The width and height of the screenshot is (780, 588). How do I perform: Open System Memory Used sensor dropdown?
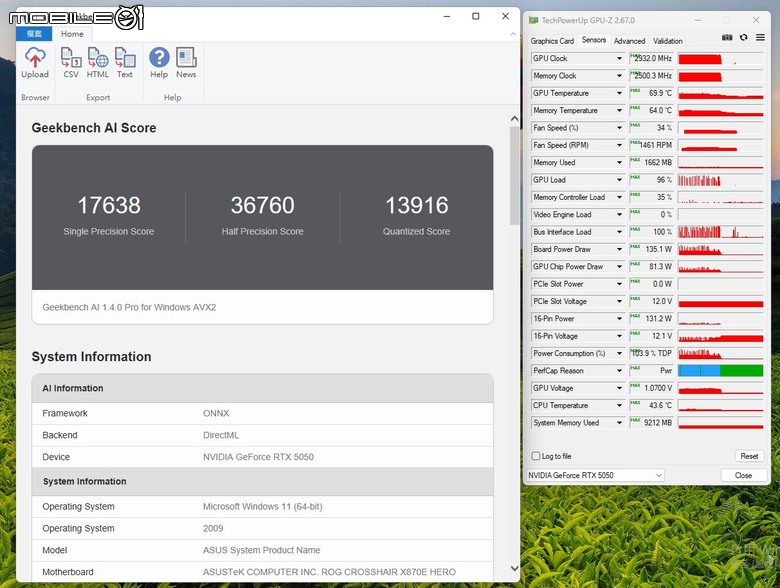(x=619, y=423)
